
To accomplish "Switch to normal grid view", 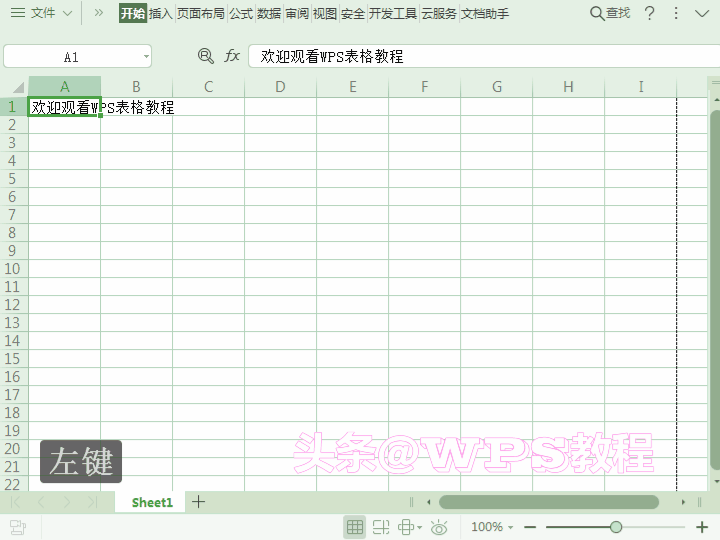I will tap(354, 527).
